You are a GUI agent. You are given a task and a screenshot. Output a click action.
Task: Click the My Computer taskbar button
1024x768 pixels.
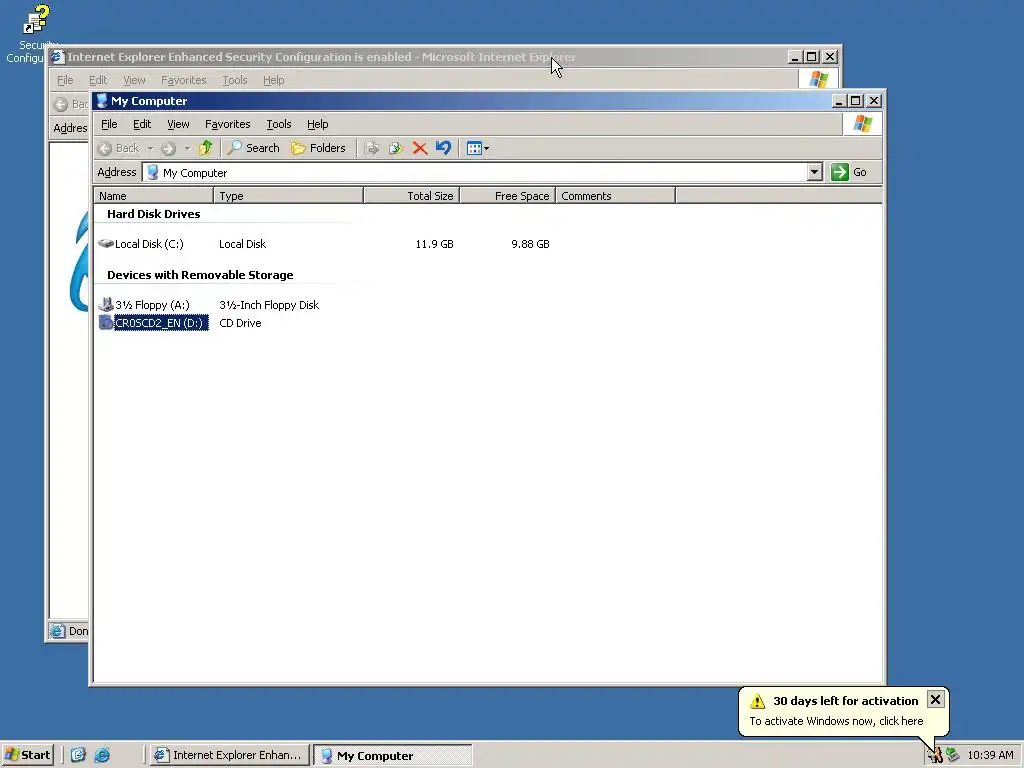click(392, 756)
